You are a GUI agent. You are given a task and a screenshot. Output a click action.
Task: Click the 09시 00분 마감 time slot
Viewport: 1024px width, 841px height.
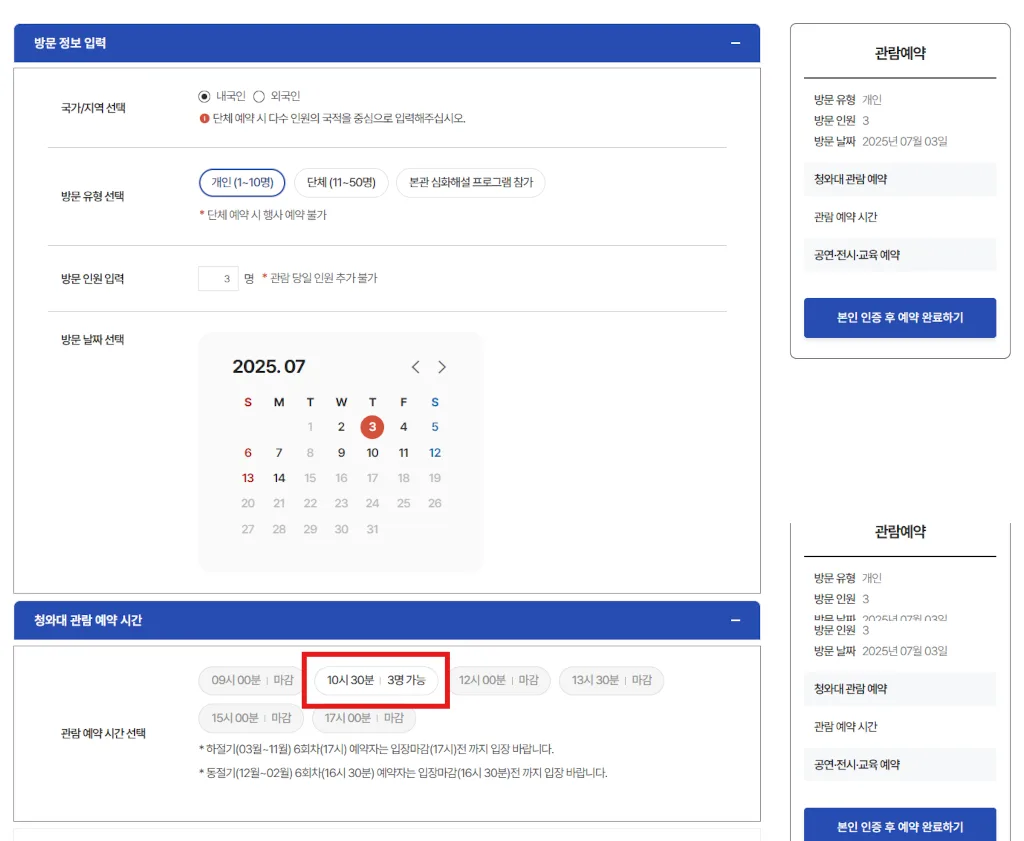pos(252,680)
